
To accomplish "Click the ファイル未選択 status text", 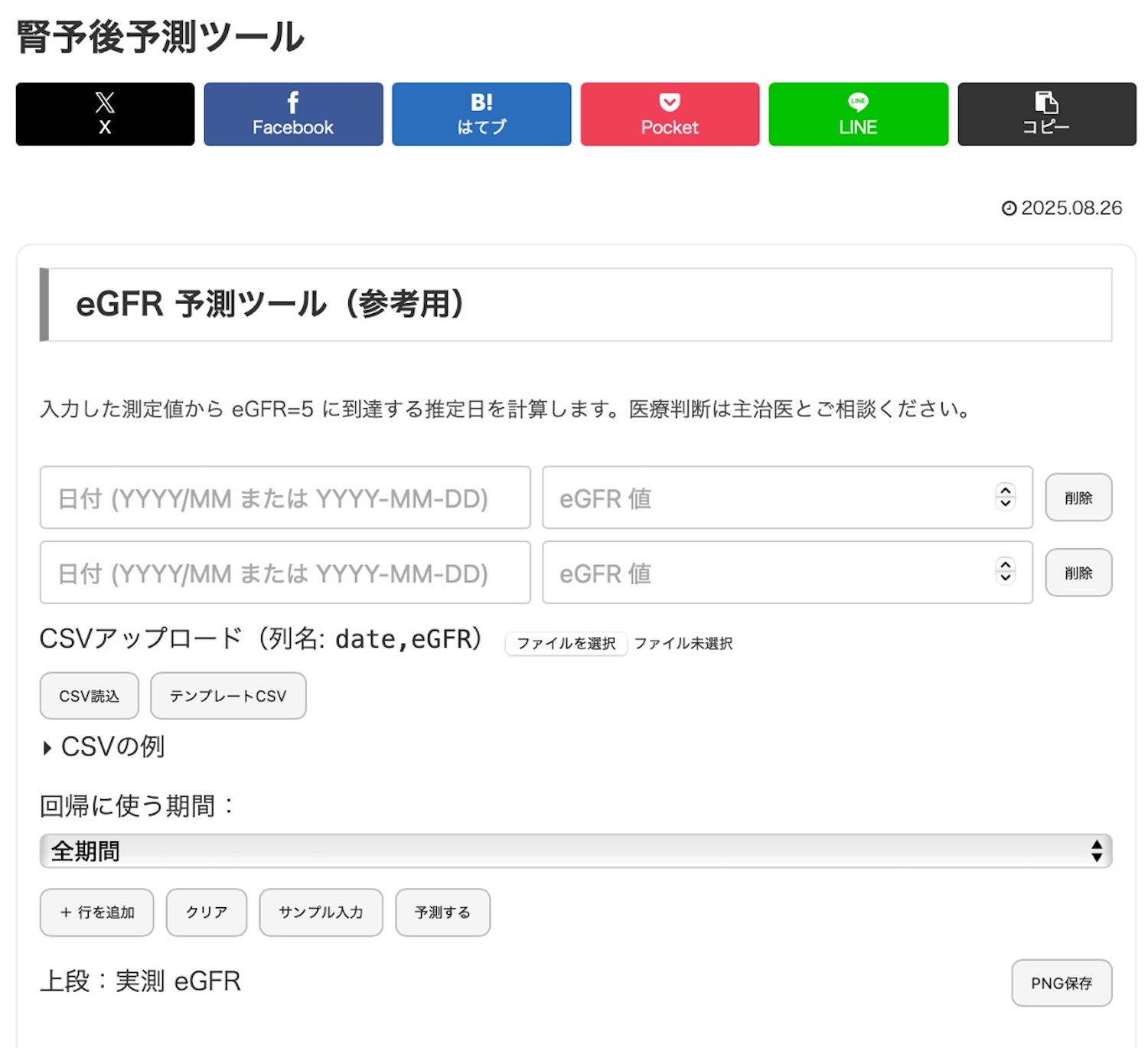I will click(x=683, y=644).
